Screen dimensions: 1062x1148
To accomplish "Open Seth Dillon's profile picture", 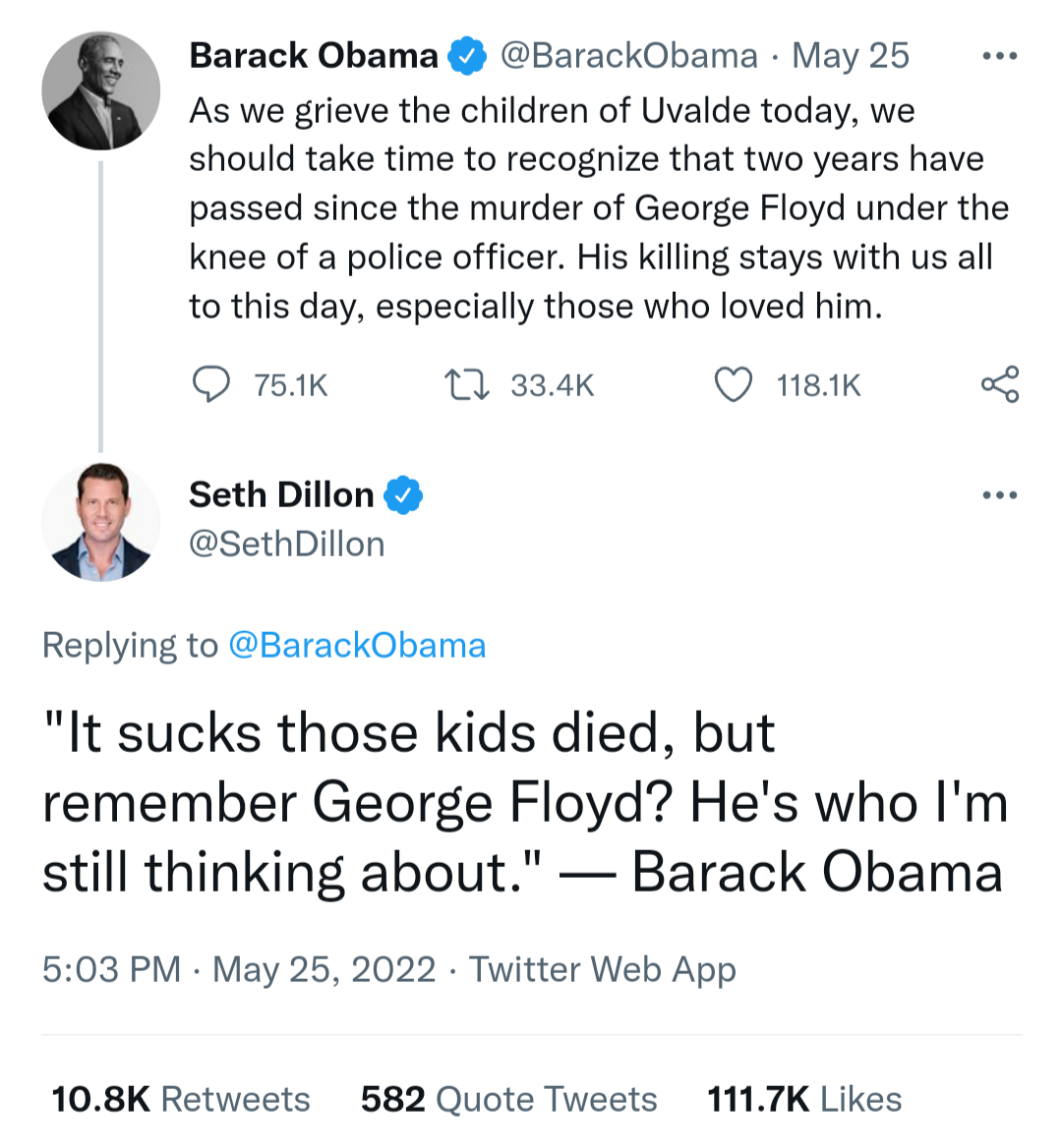I will [100, 521].
